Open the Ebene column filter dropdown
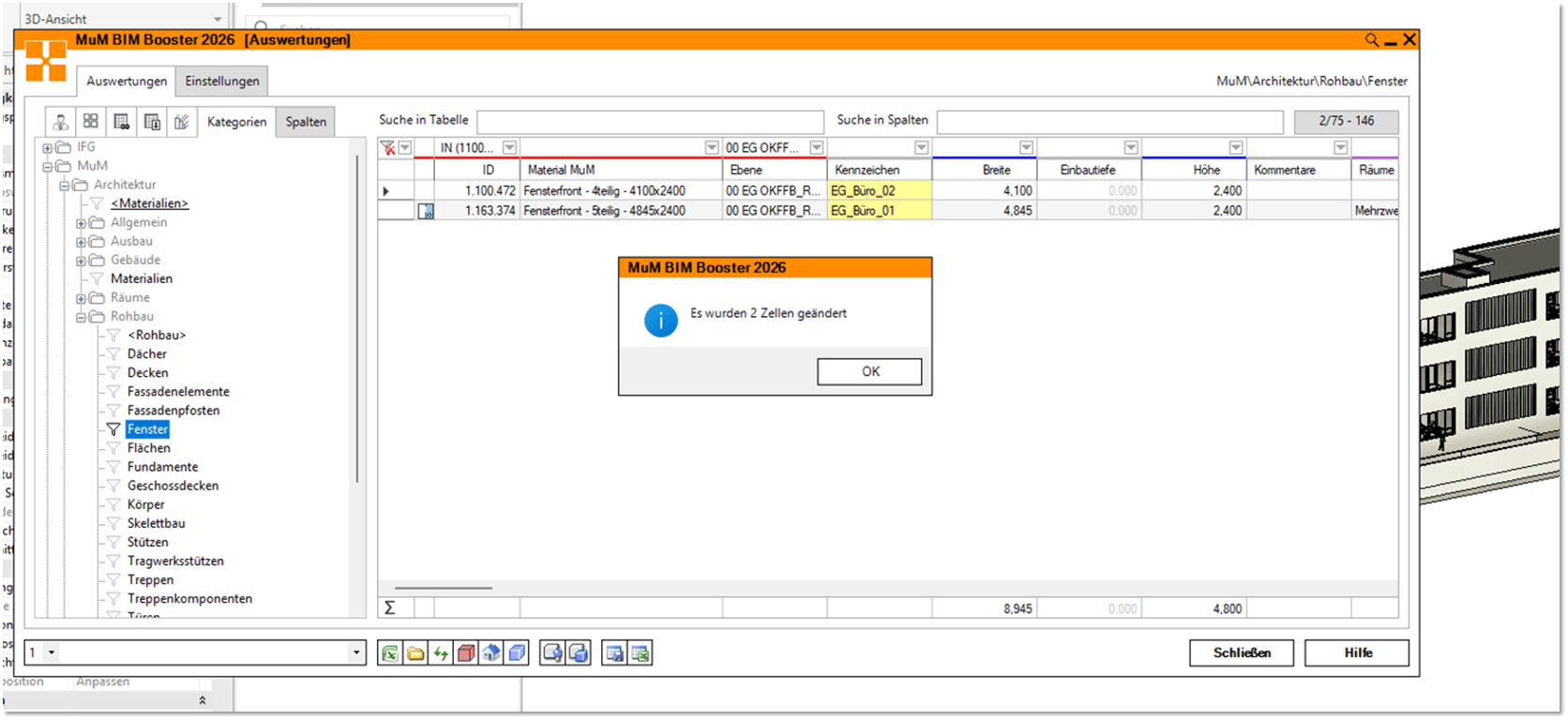The width and height of the screenshot is (1568, 720). [x=817, y=148]
